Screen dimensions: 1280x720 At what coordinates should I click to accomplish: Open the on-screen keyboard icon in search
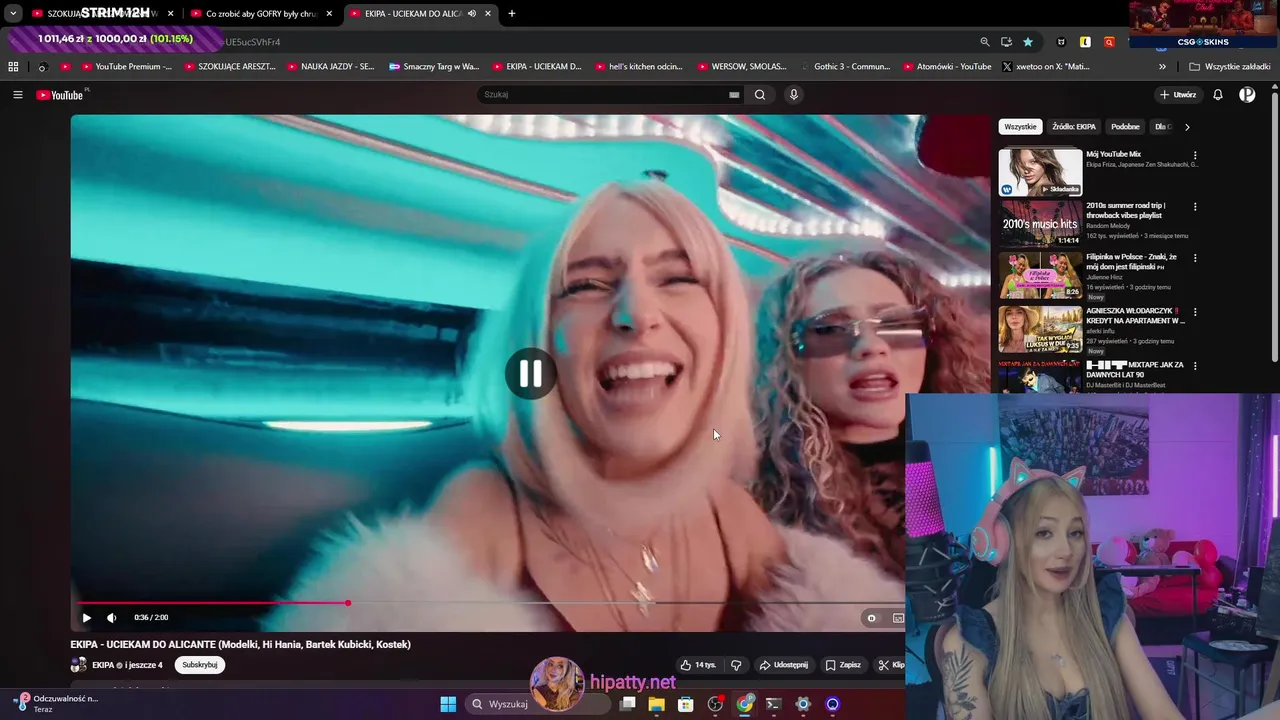[x=734, y=95]
